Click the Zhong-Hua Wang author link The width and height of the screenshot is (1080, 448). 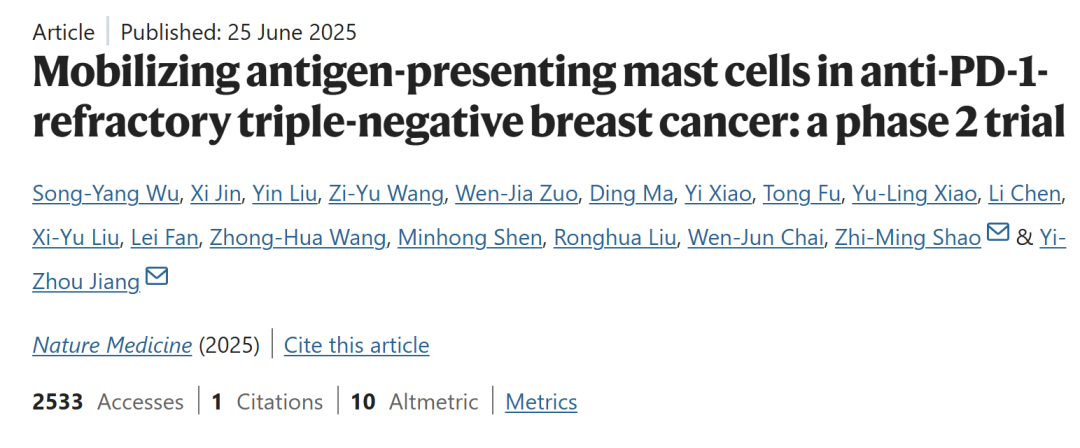298,238
